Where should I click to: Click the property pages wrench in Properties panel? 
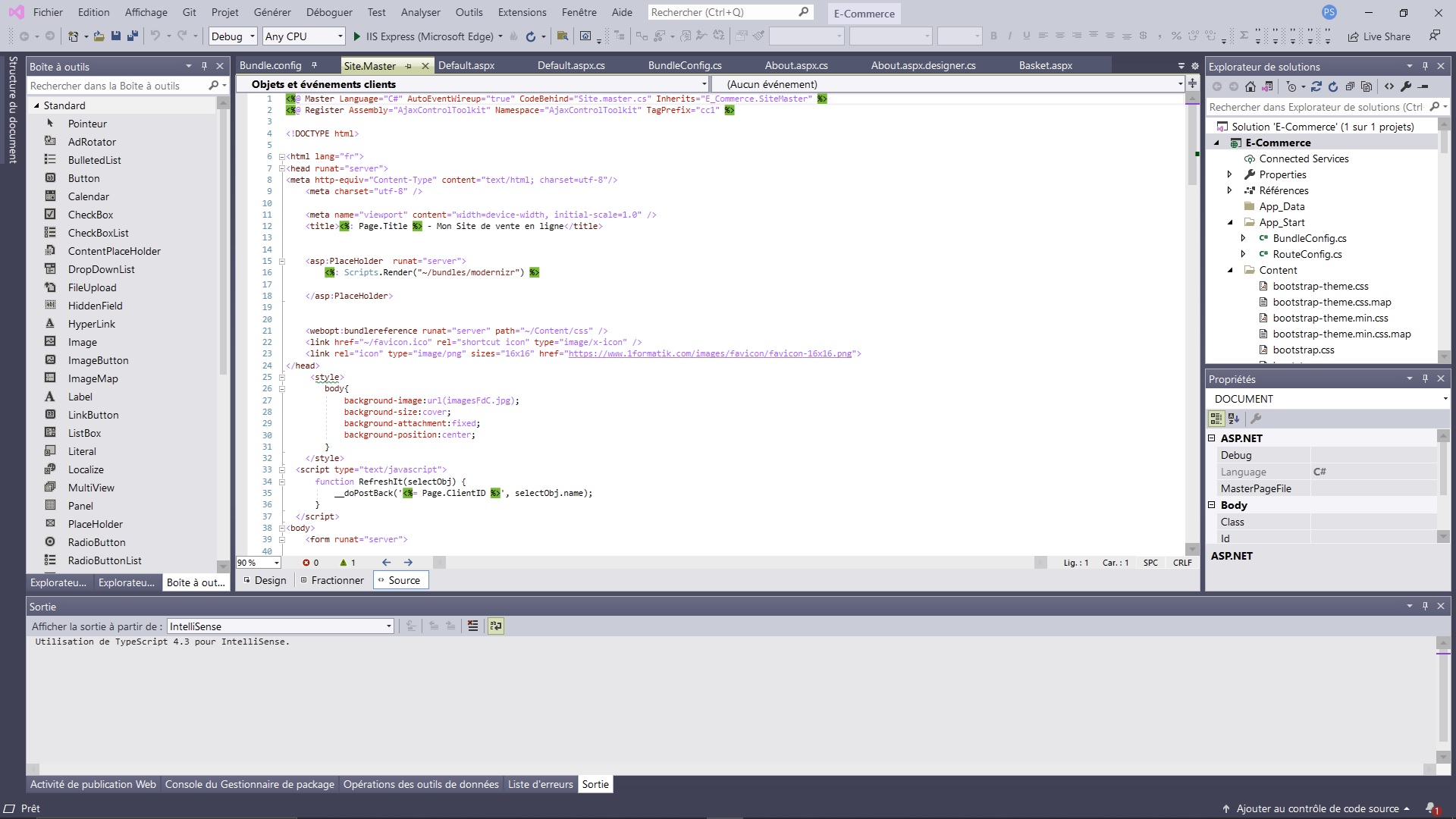point(1256,418)
